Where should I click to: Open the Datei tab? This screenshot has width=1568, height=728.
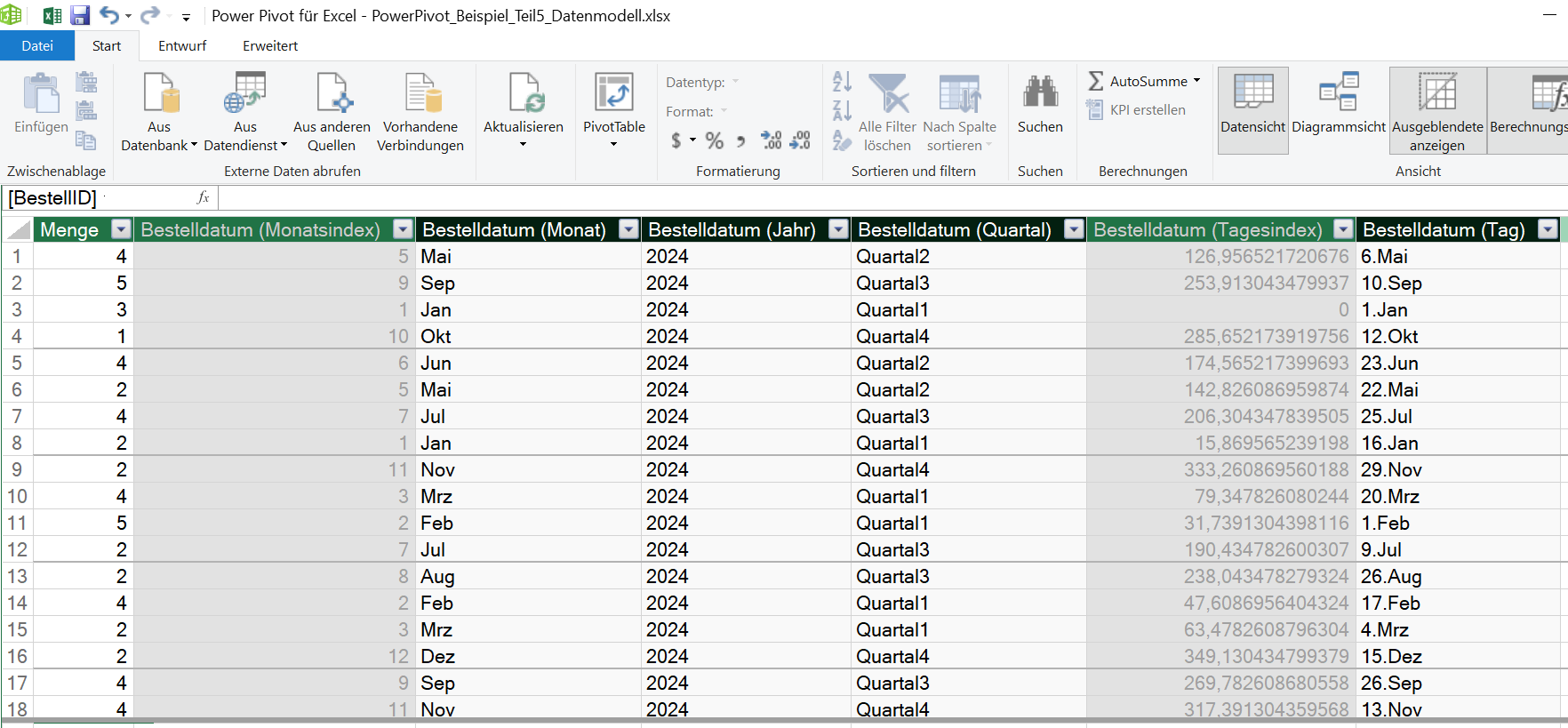[x=37, y=46]
